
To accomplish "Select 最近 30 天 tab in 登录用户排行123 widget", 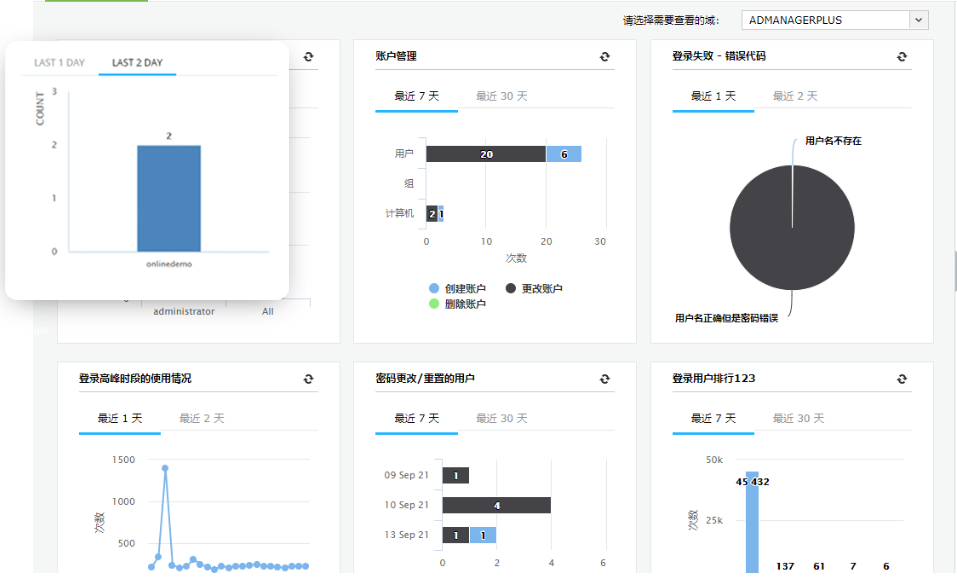I will click(x=798, y=418).
